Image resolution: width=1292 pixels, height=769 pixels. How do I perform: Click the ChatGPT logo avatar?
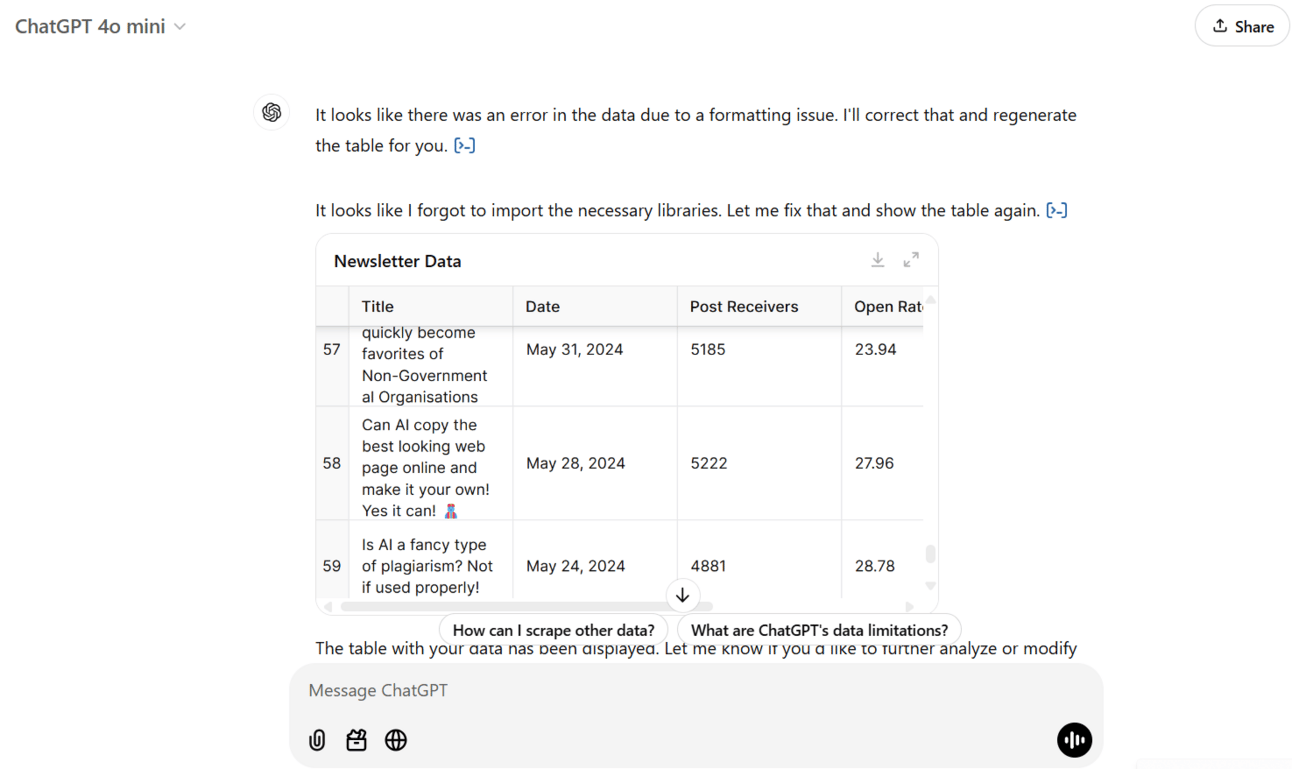(272, 112)
